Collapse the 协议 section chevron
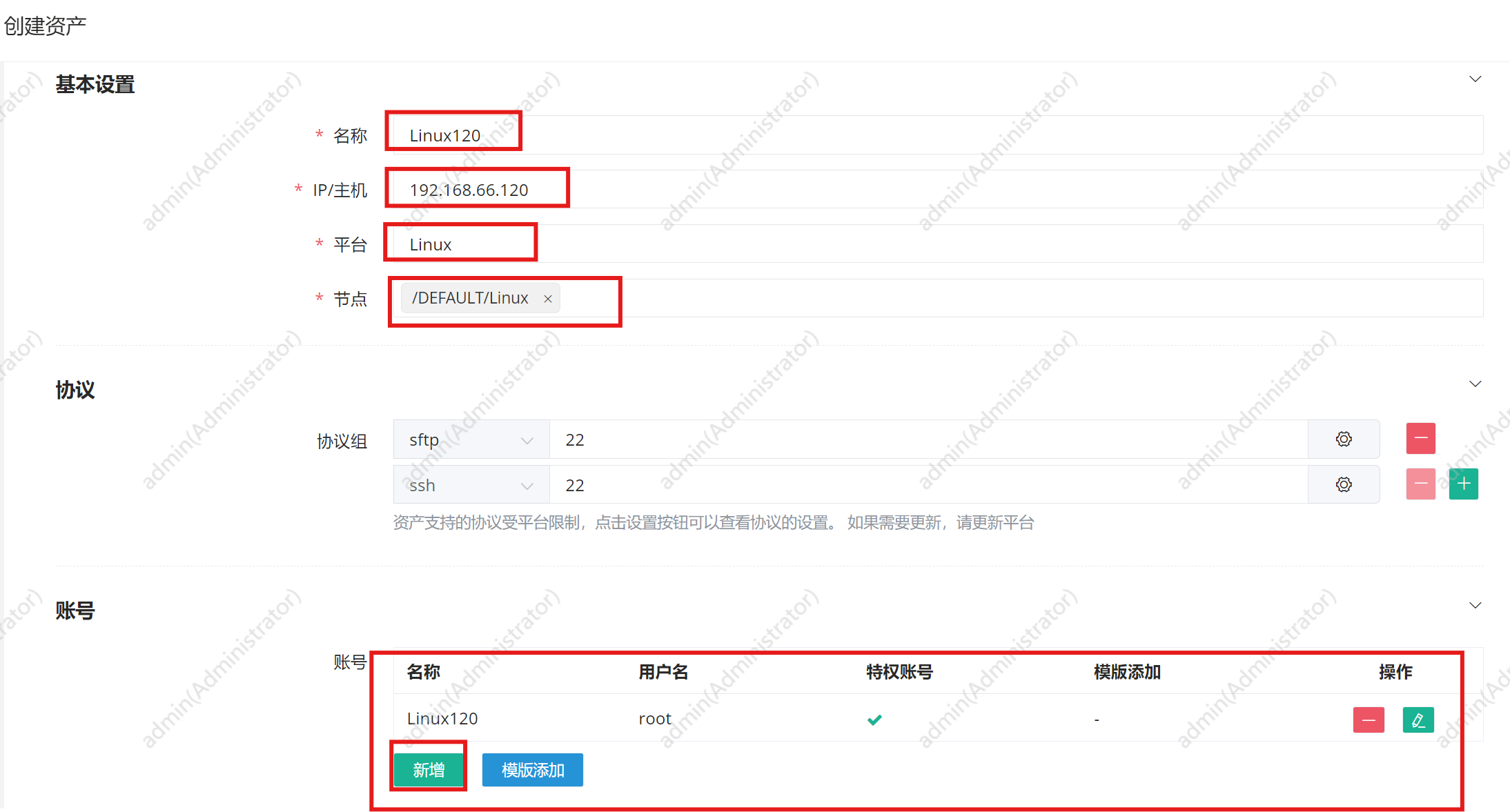The width and height of the screenshot is (1510, 812). (1475, 384)
